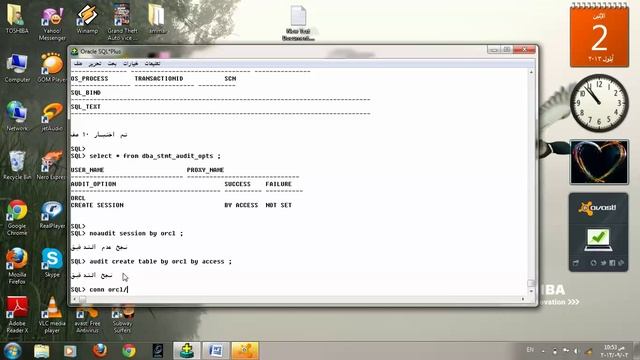
Task: Open the Network desktop icon
Action: coord(17,116)
